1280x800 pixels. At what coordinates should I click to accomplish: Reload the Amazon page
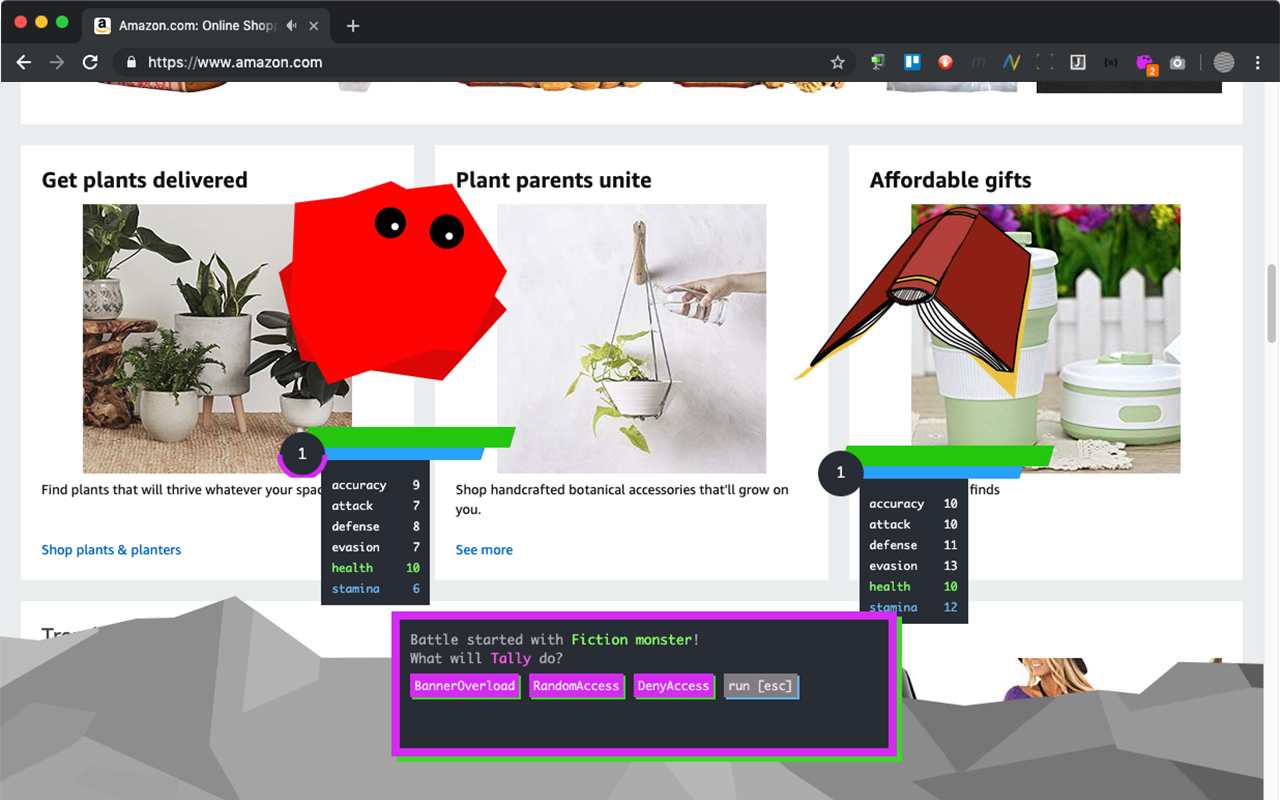(x=90, y=62)
